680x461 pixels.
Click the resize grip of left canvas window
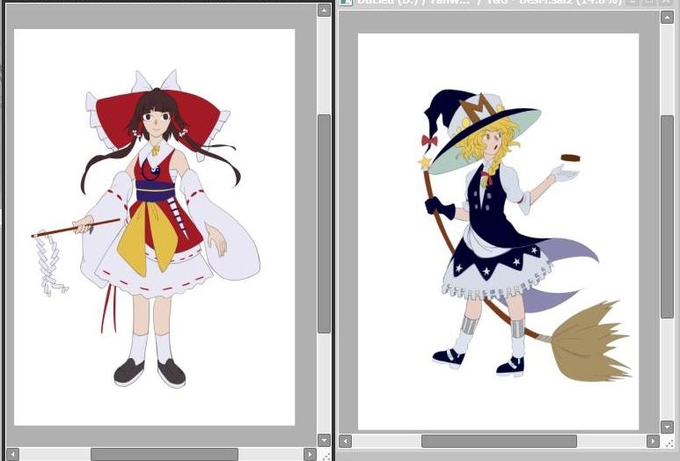tap(325, 455)
